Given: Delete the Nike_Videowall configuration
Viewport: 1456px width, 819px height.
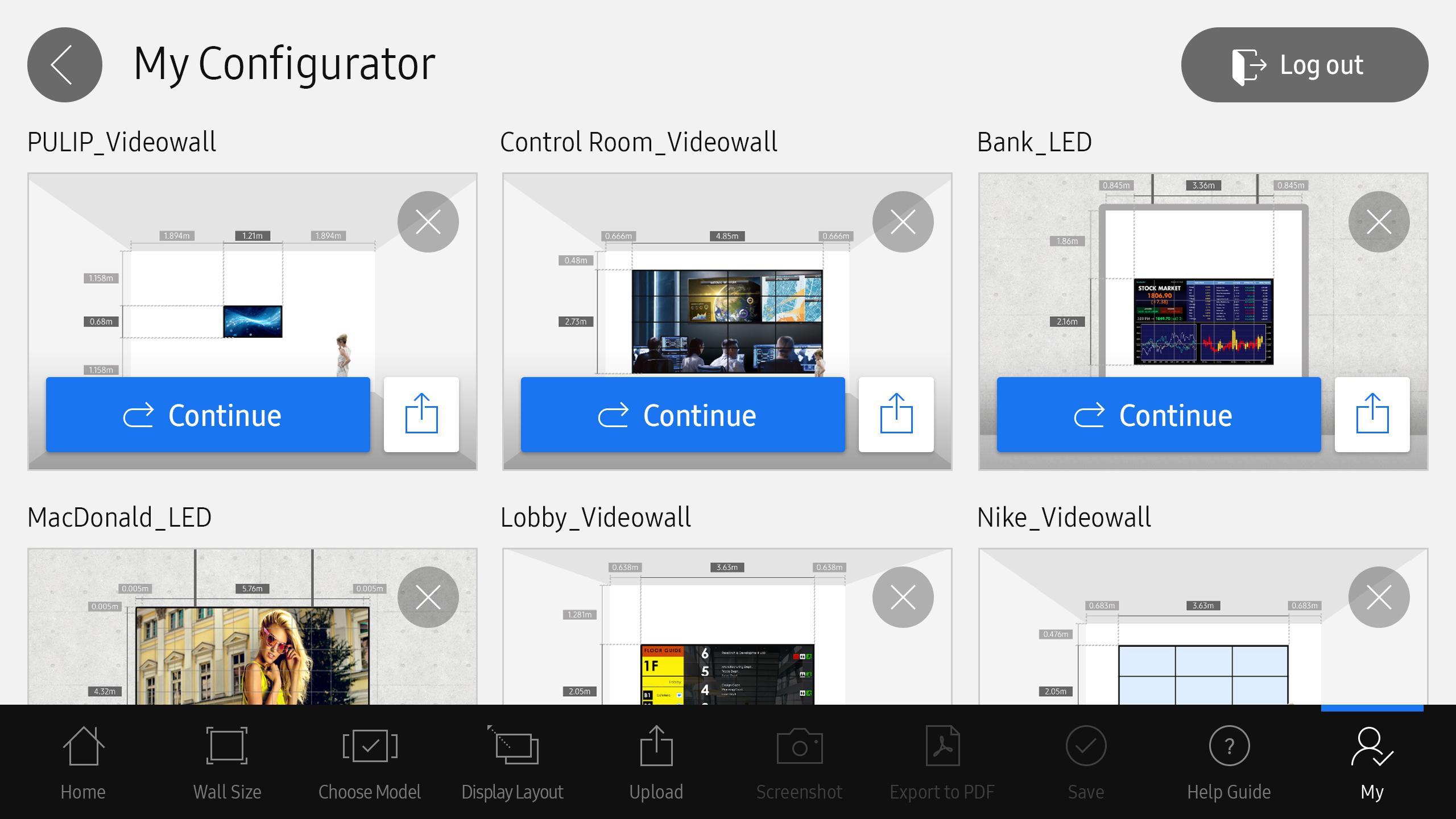Looking at the screenshot, I should (1379, 597).
